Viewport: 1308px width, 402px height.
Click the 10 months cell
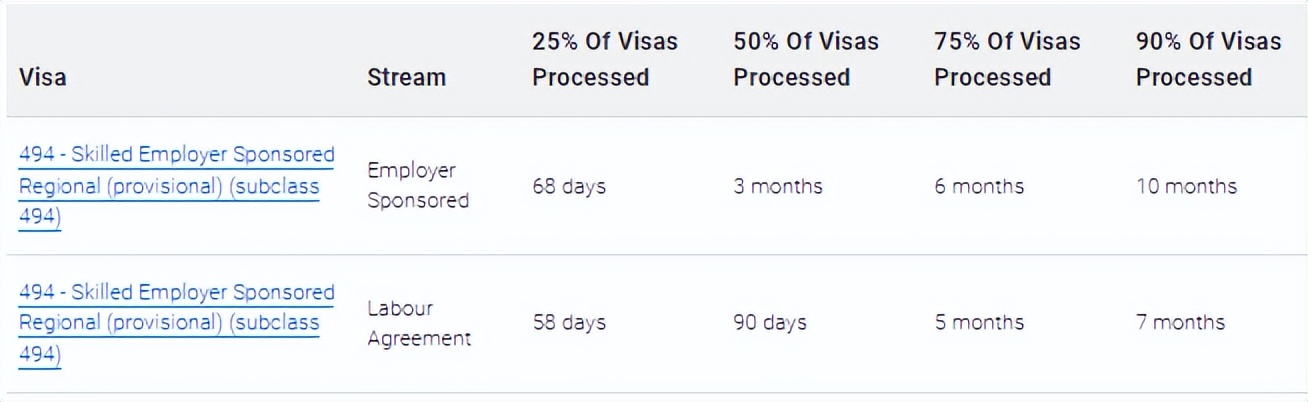(1187, 187)
